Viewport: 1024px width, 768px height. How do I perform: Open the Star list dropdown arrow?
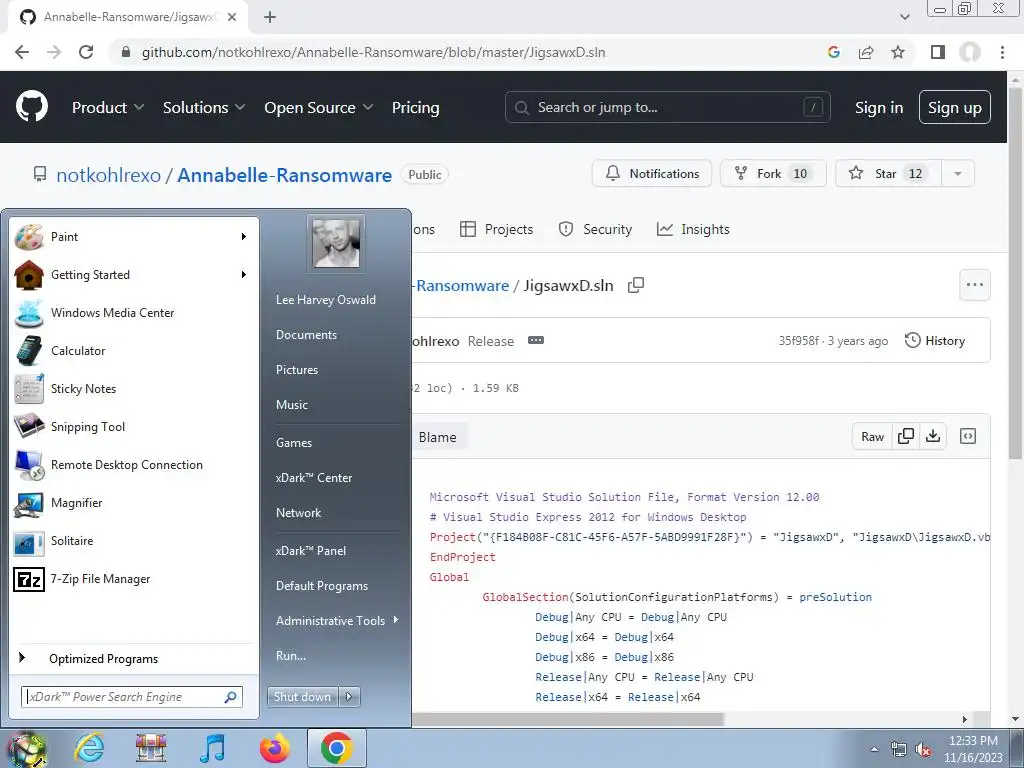(957, 174)
